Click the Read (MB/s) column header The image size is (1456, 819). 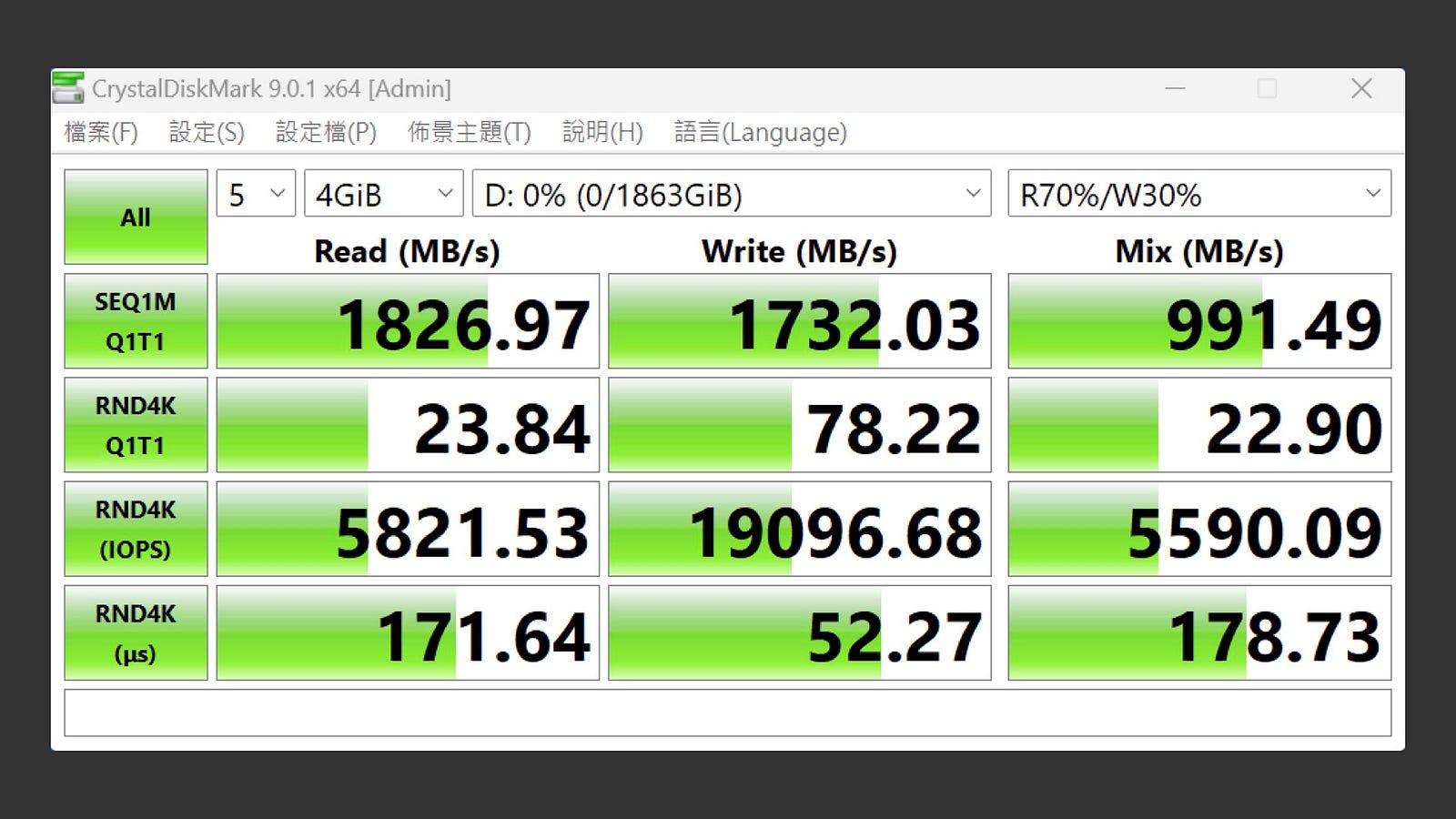408,251
